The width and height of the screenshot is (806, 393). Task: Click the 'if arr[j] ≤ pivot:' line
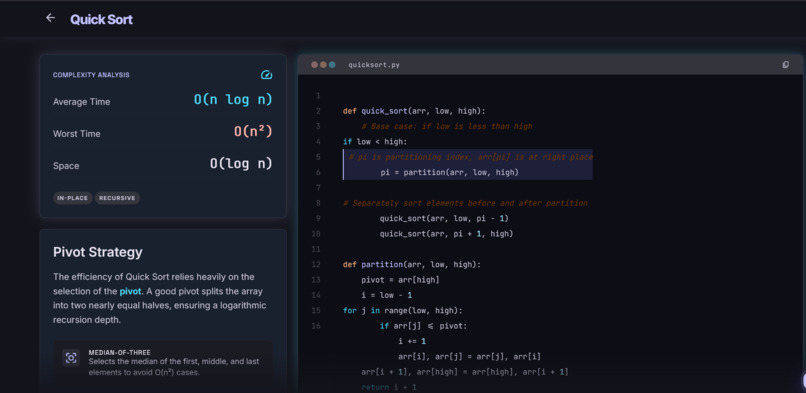[x=423, y=326]
